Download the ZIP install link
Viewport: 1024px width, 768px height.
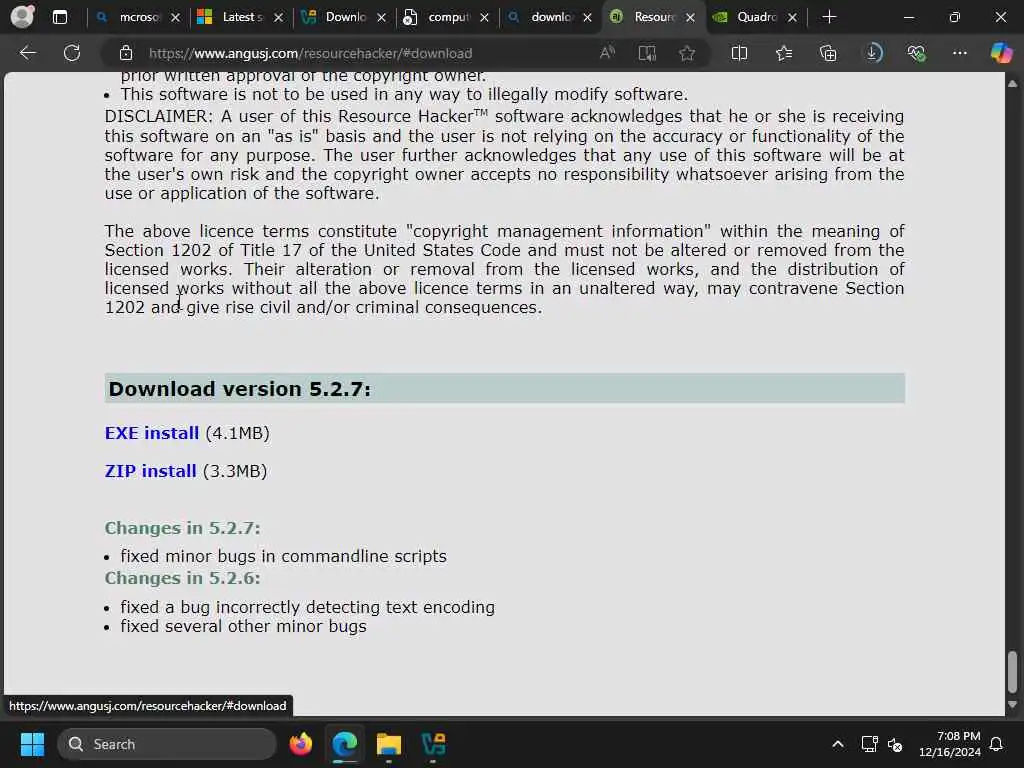[150, 471]
